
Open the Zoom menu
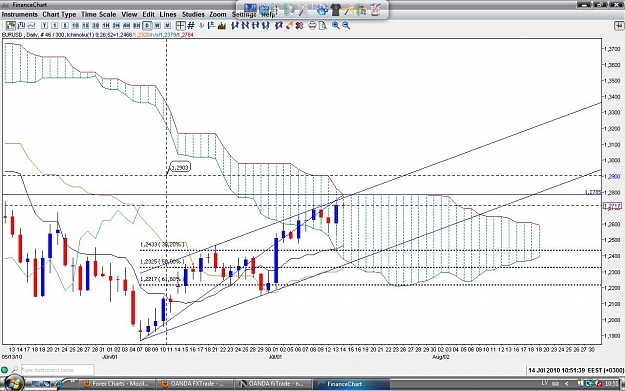(x=218, y=14)
